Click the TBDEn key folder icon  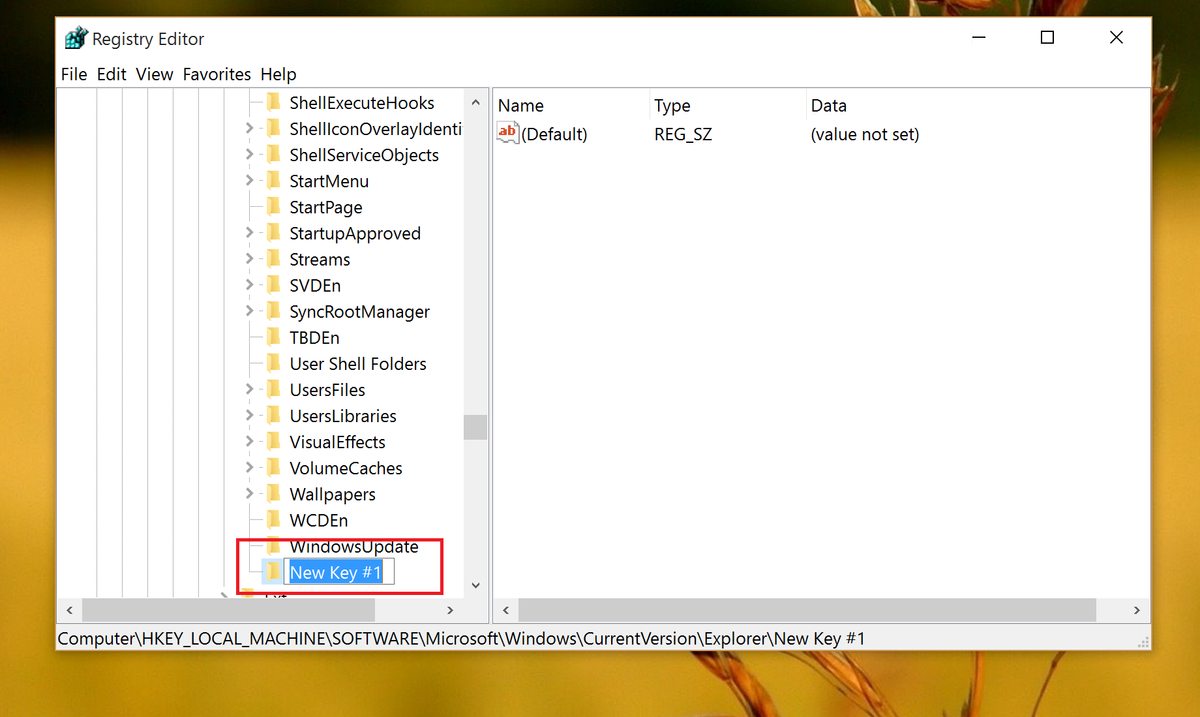274,337
